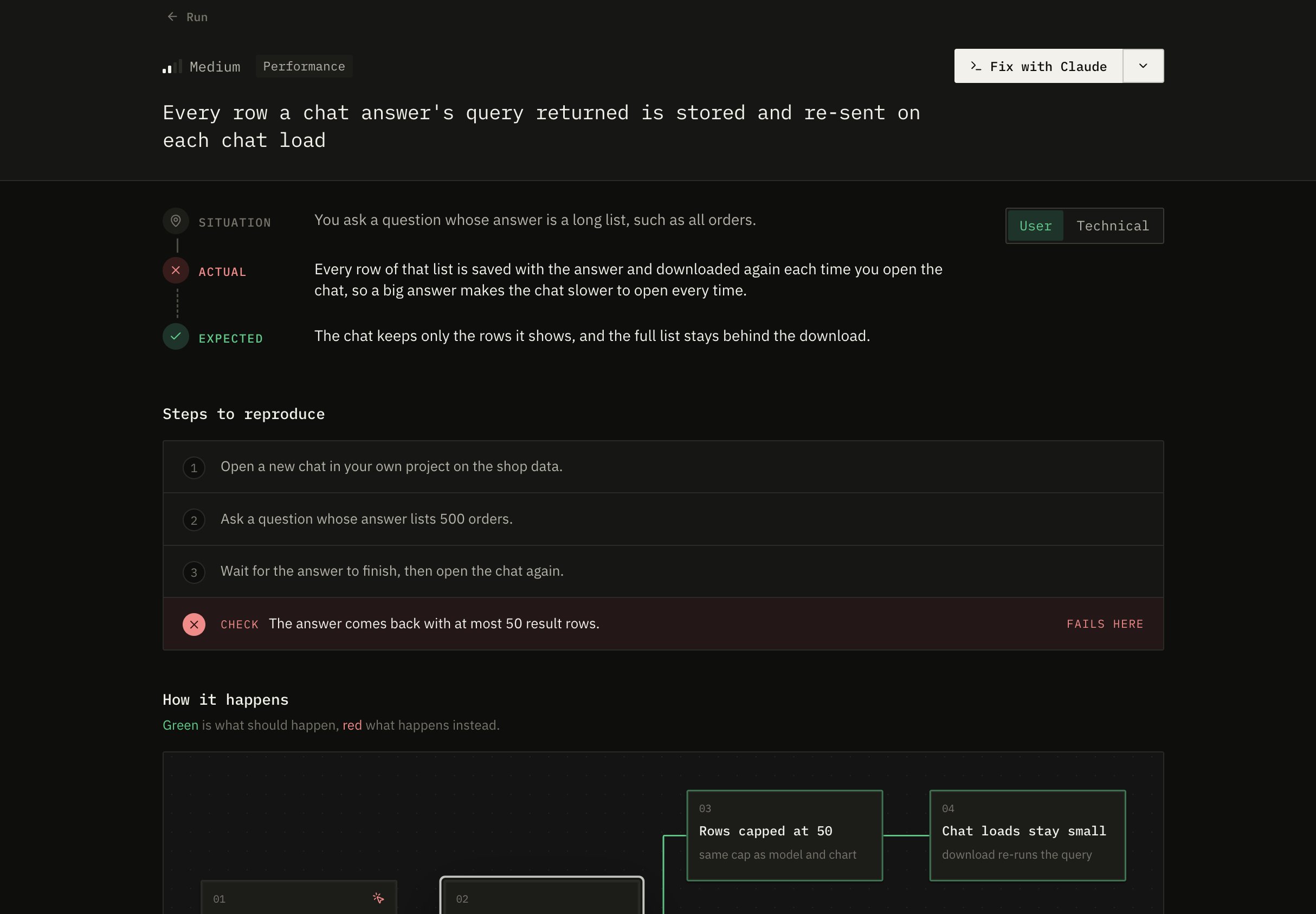Click the SITUATION label
Image resolution: width=1316 pixels, height=914 pixels.
tap(235, 223)
